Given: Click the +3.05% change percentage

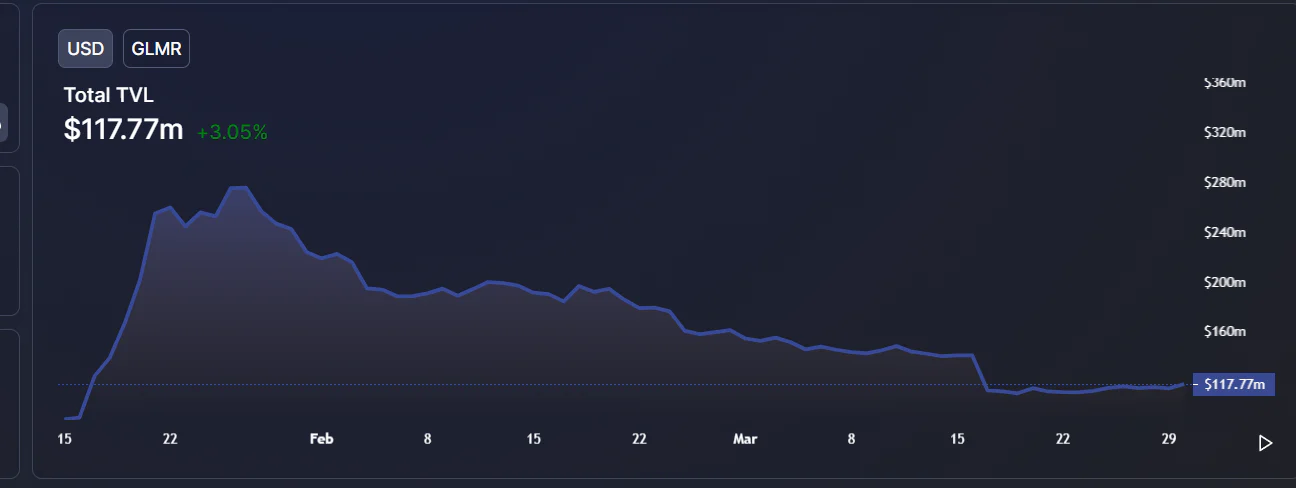Looking at the screenshot, I should [232, 132].
